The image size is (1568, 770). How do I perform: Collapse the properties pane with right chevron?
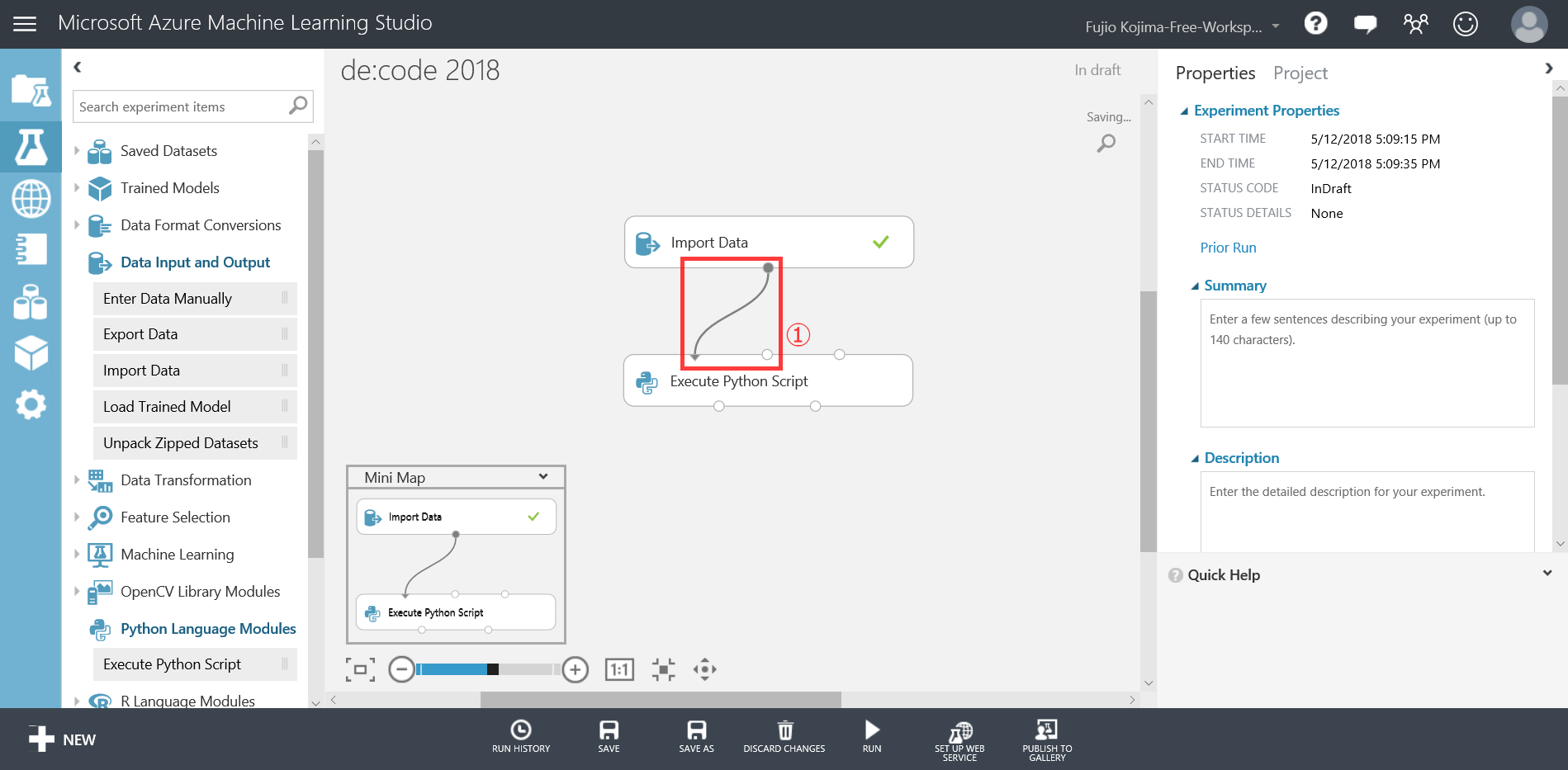click(1549, 68)
